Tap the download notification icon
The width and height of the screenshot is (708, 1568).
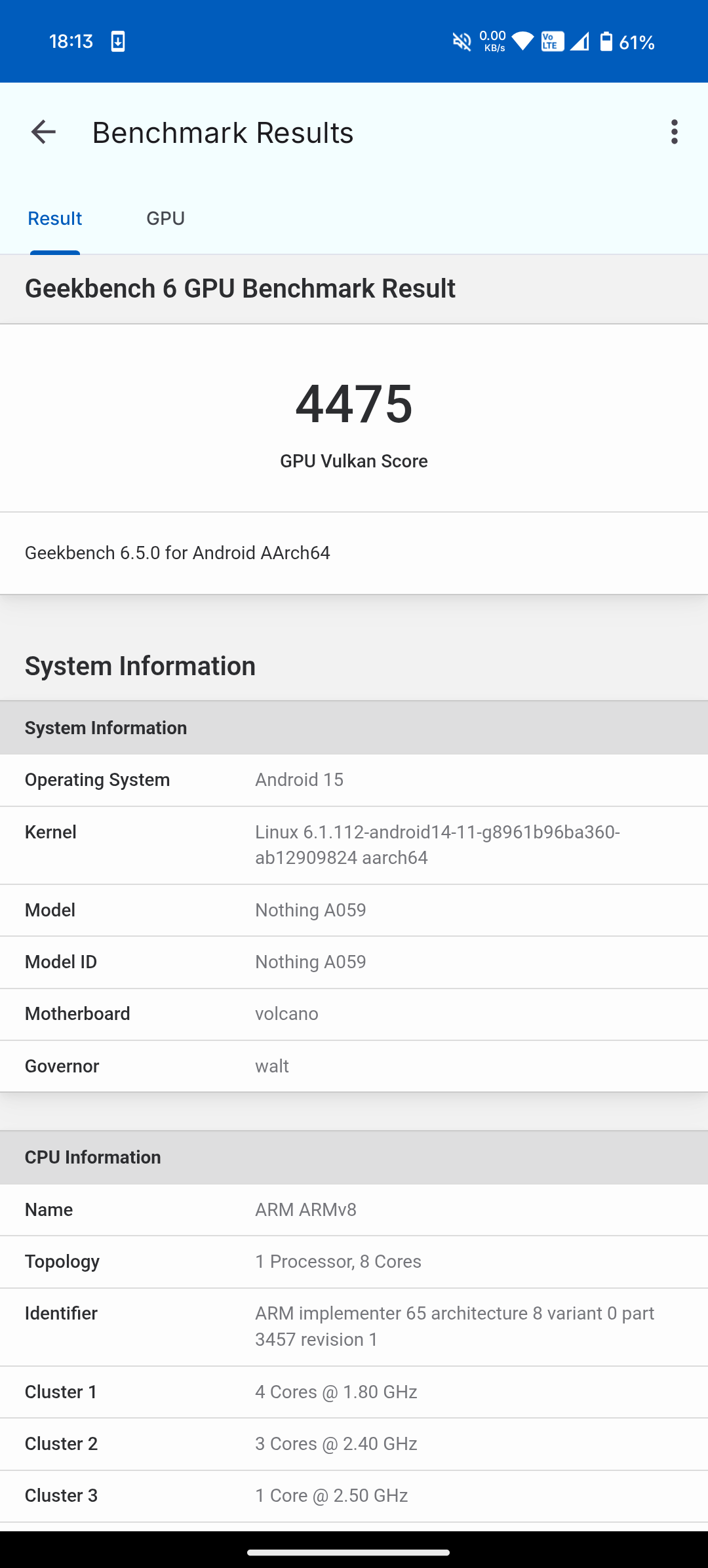tap(118, 42)
